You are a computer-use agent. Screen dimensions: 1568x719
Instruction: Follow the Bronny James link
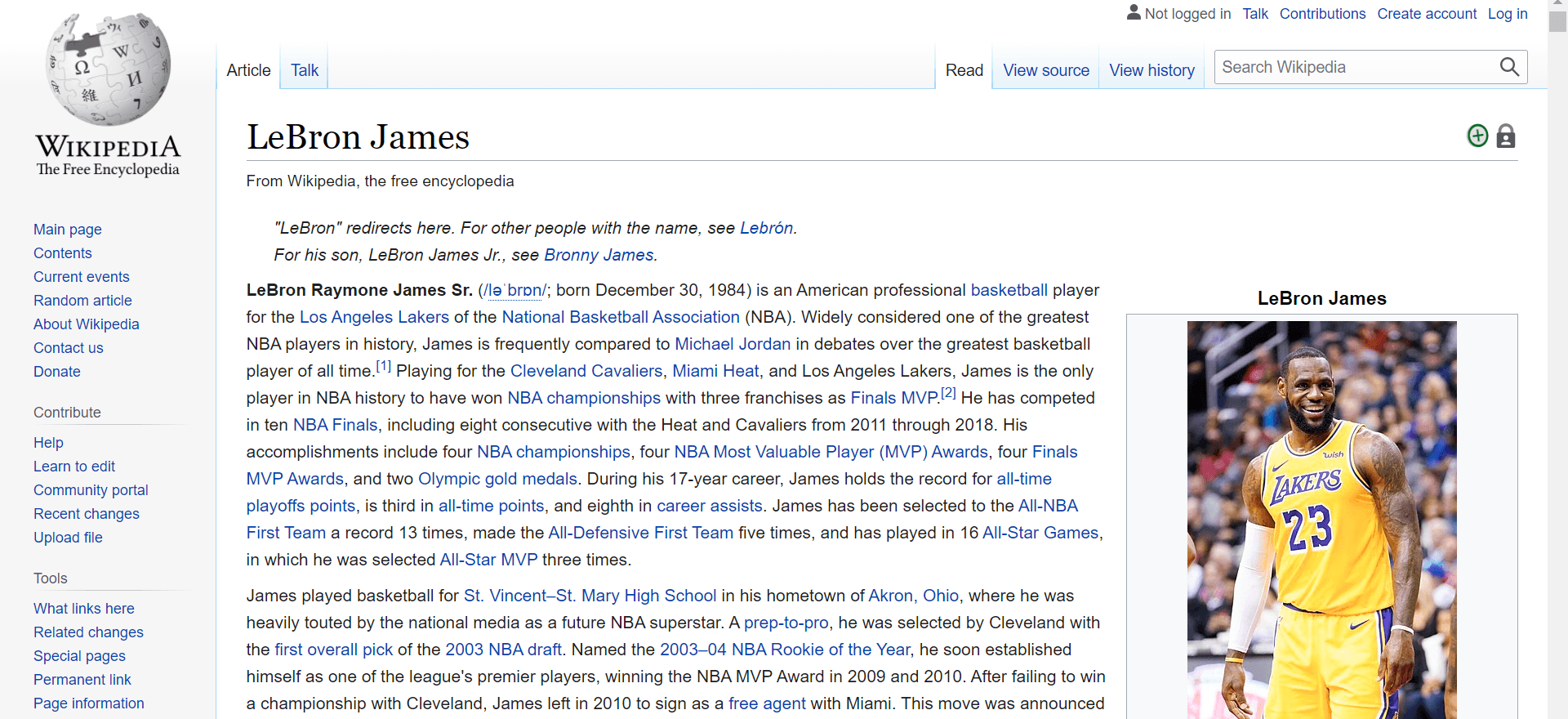coord(599,255)
